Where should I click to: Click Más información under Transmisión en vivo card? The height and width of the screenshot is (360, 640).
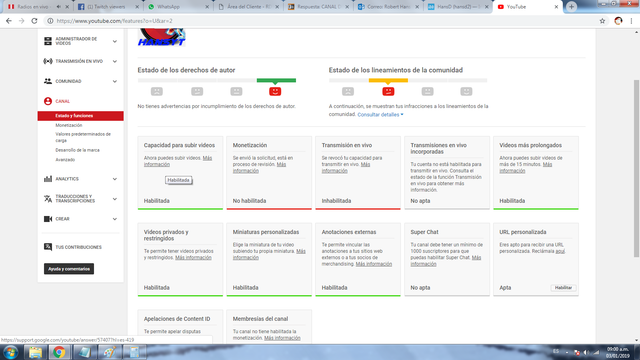[345, 168]
